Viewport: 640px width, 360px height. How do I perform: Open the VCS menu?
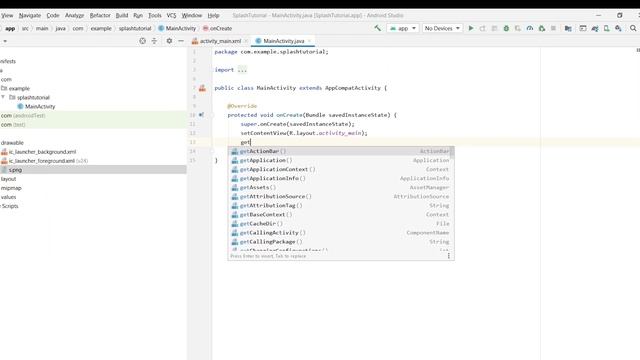coord(171,15)
